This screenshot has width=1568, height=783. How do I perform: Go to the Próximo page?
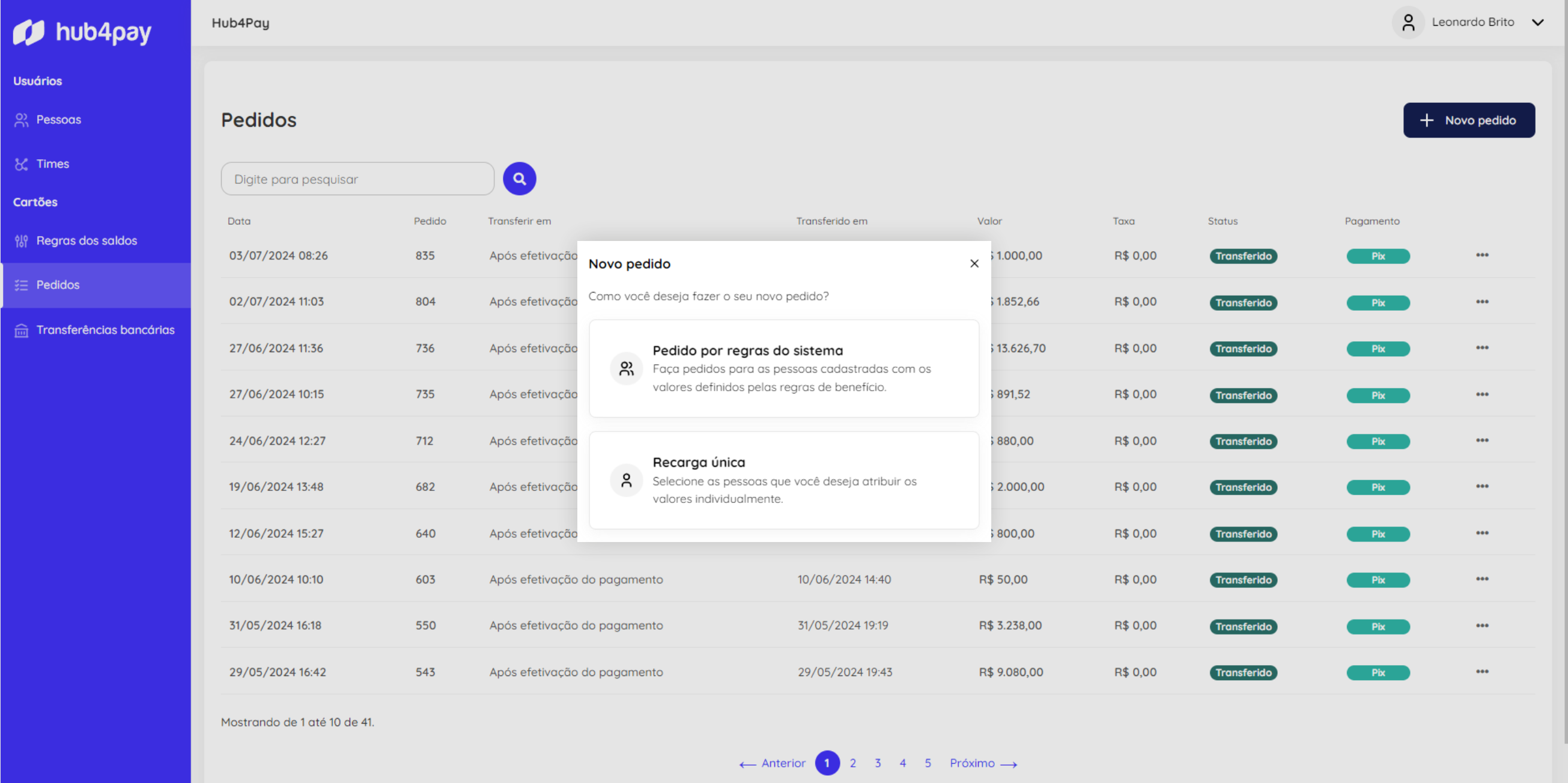pyautogui.click(x=983, y=764)
